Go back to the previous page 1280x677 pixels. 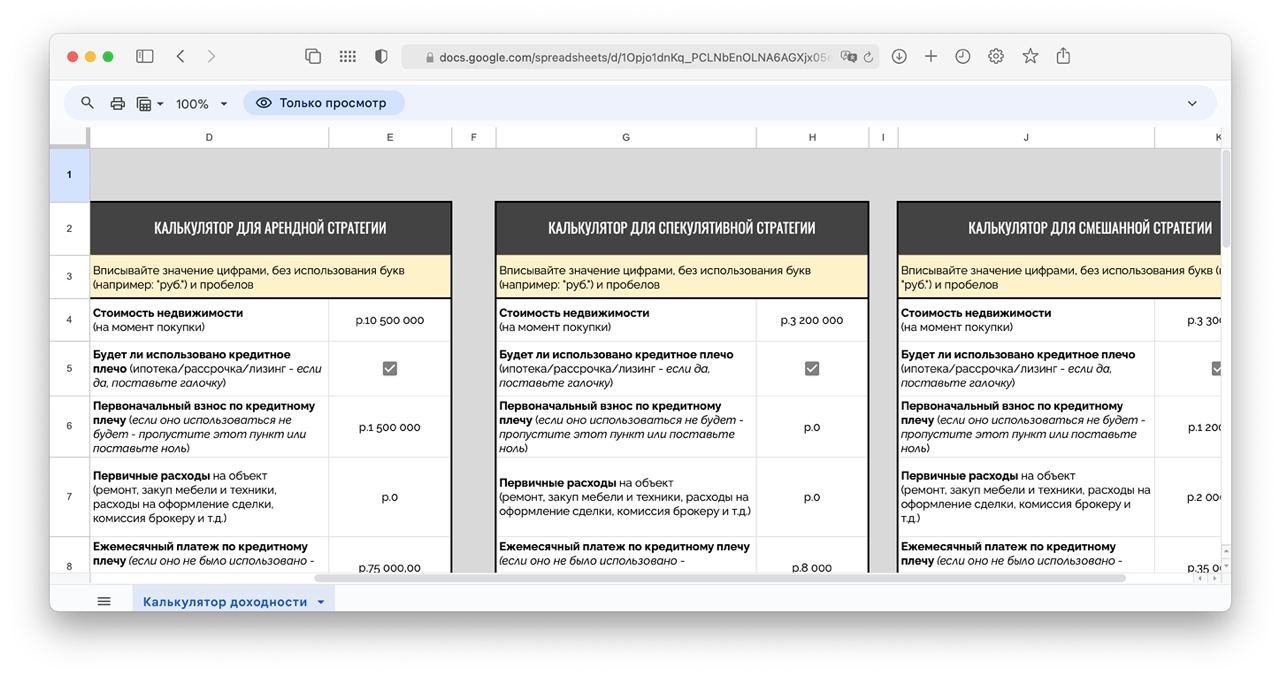tap(180, 57)
